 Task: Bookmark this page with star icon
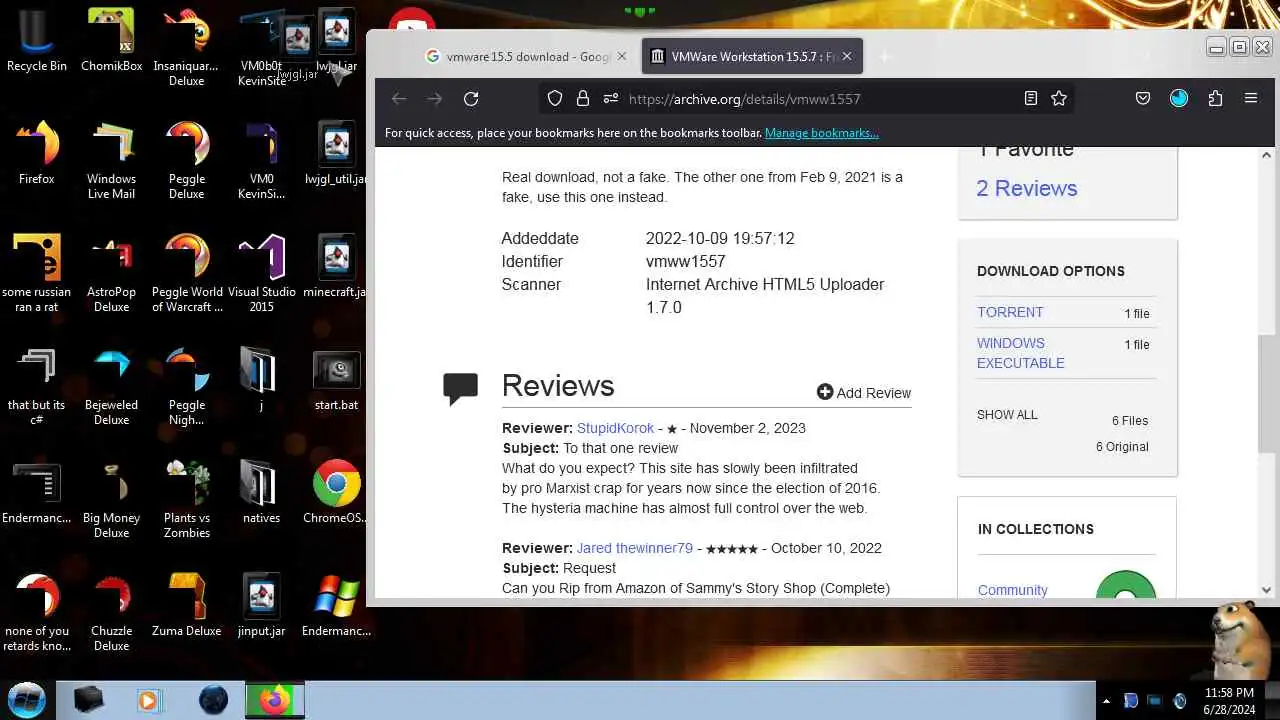(x=1059, y=98)
